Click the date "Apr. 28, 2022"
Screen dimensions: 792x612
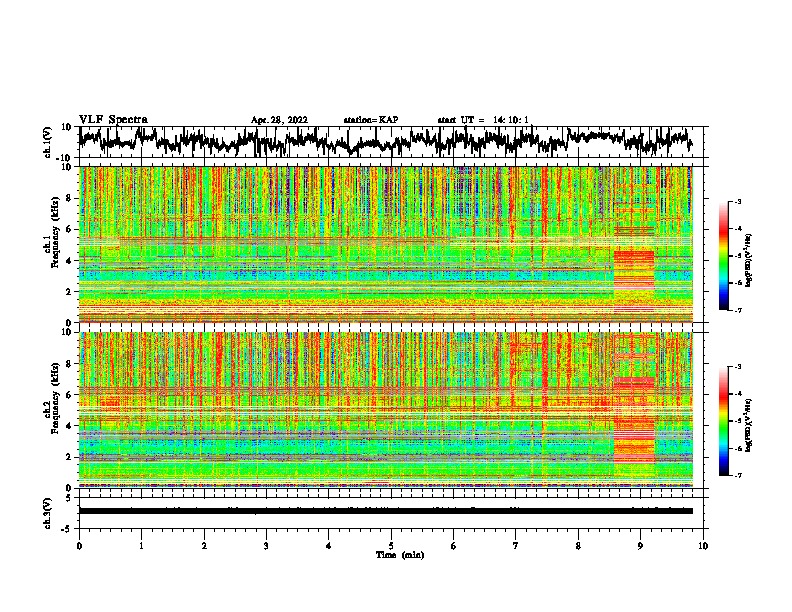(x=279, y=120)
